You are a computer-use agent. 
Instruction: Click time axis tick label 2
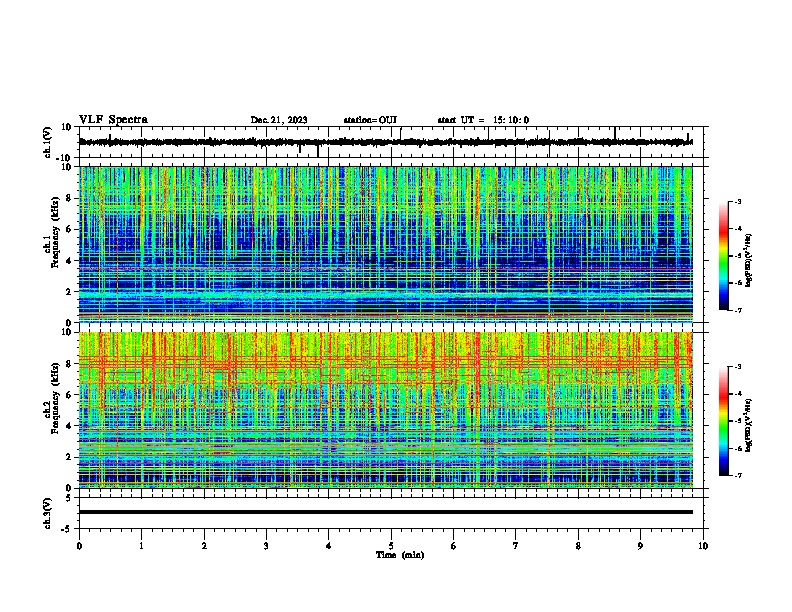coord(204,545)
